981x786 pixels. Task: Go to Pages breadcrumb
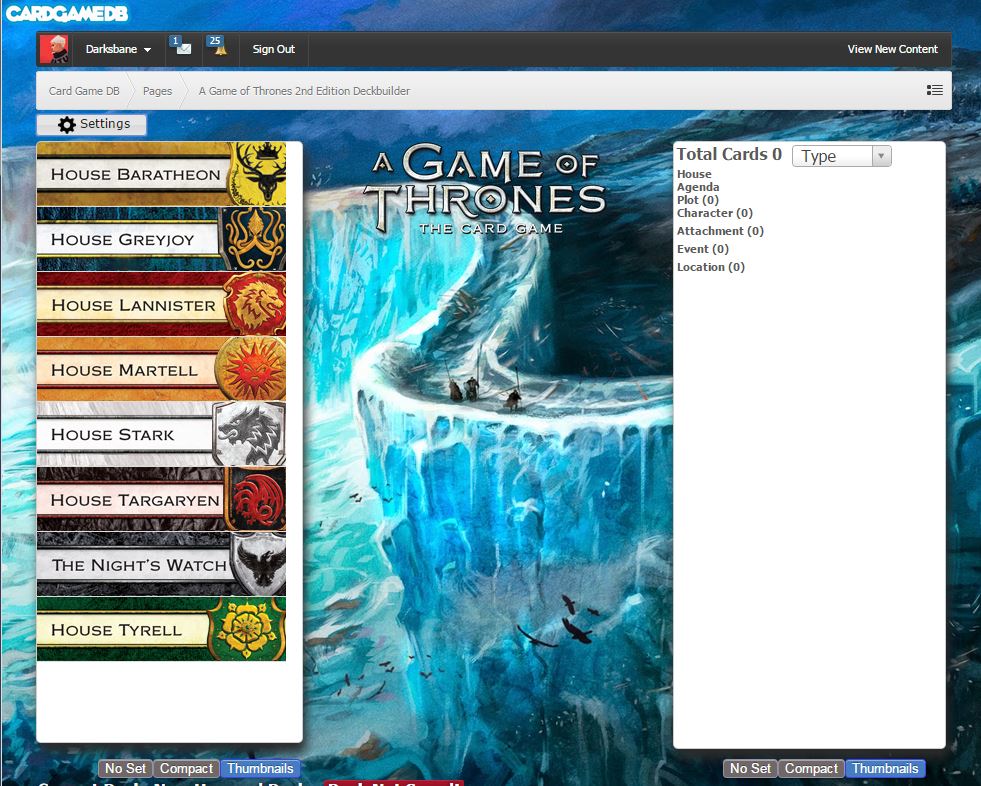(x=157, y=91)
